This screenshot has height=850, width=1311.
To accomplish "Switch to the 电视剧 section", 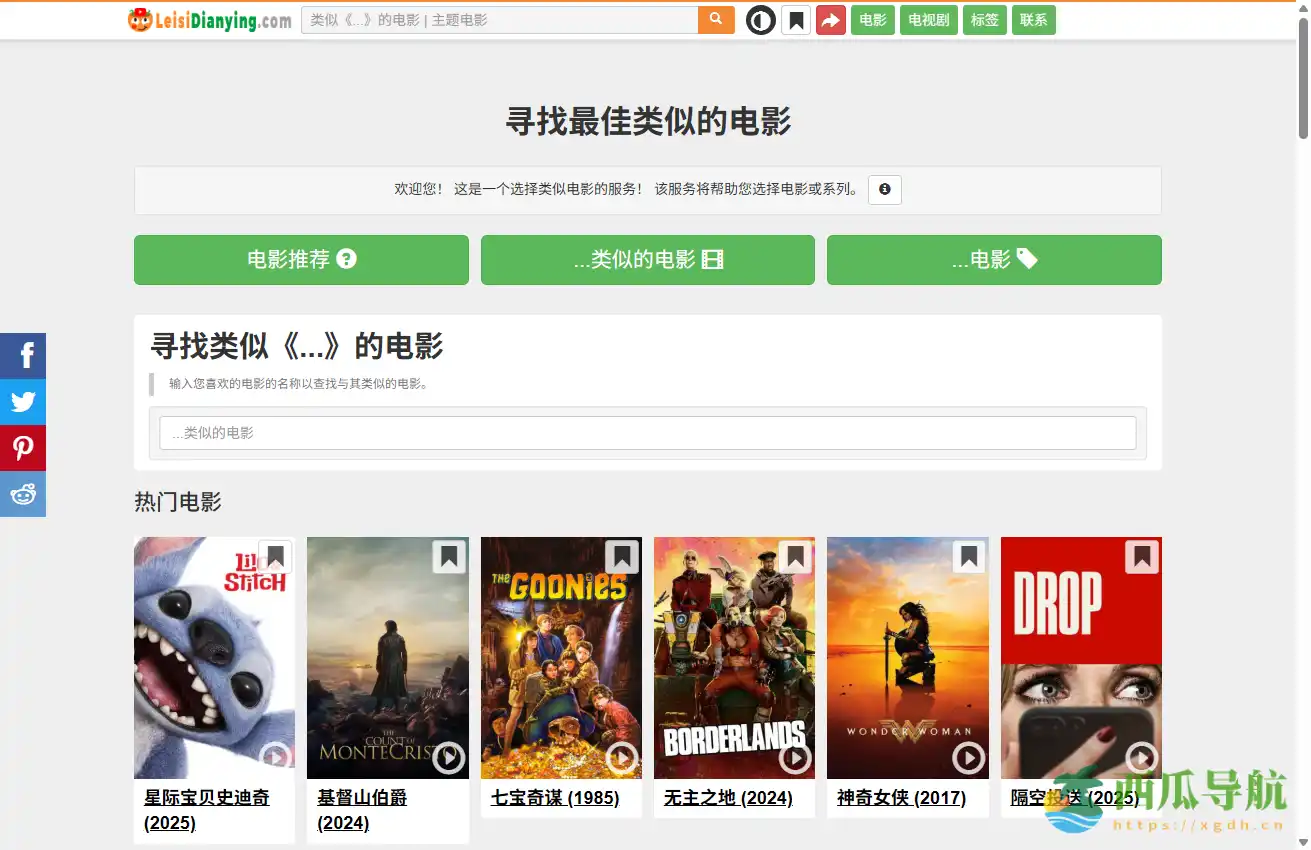I will (928, 19).
